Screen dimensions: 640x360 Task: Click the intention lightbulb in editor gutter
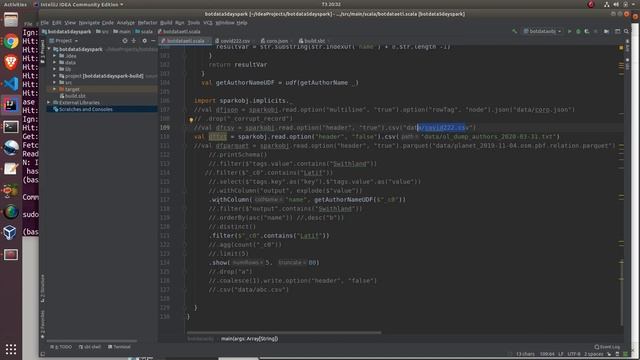click(191, 120)
